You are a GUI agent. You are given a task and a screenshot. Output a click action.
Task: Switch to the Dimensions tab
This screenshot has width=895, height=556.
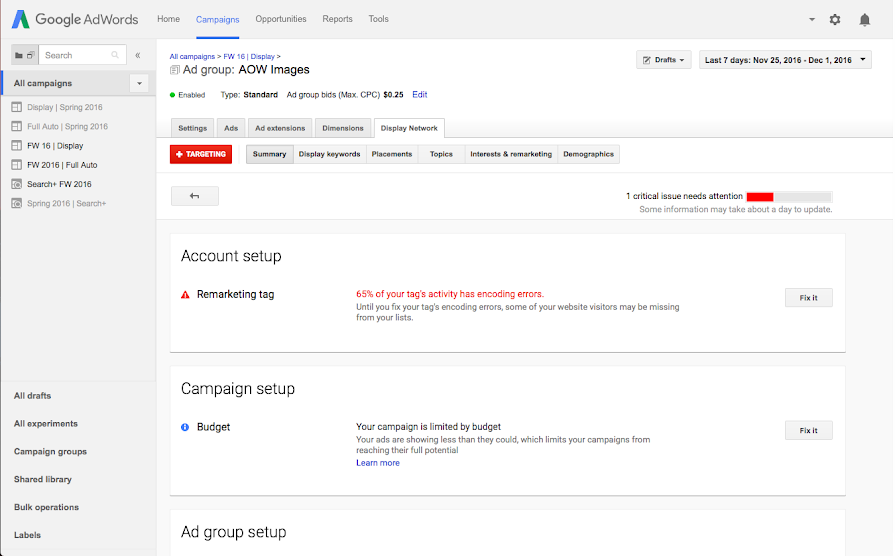click(343, 128)
